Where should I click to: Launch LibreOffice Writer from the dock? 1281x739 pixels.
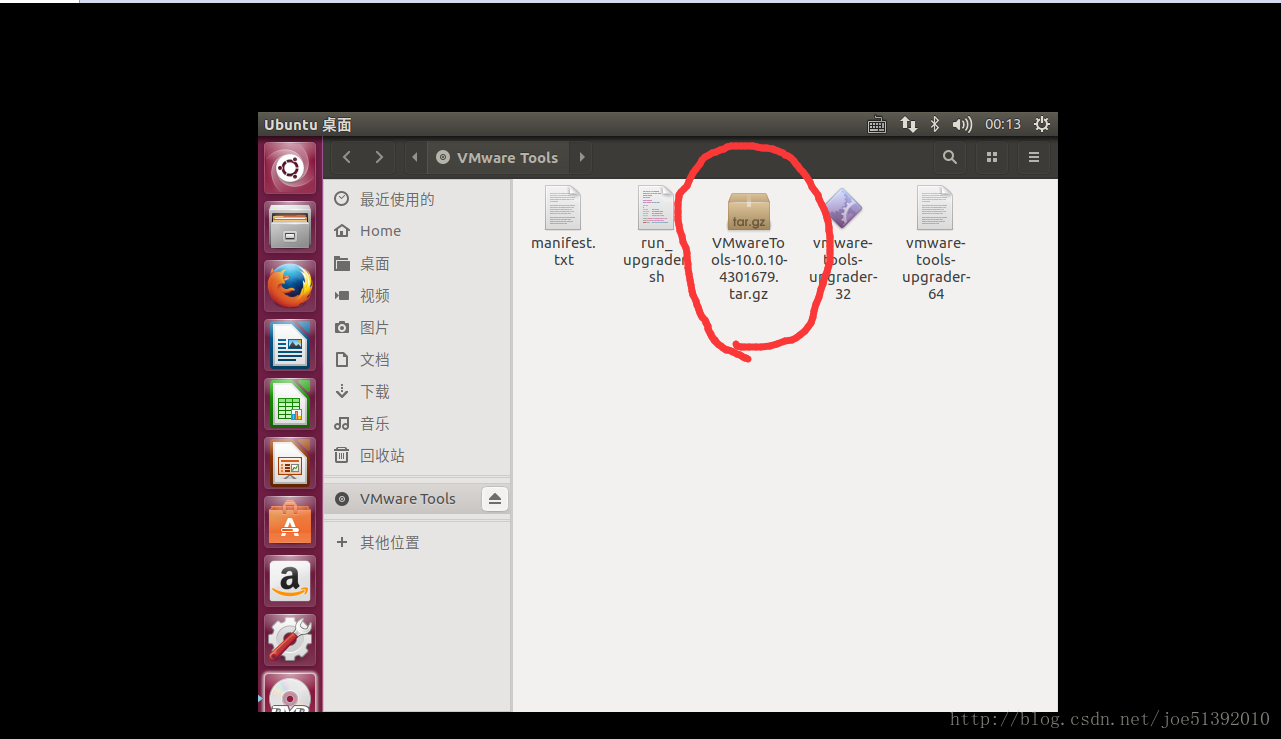coord(290,345)
